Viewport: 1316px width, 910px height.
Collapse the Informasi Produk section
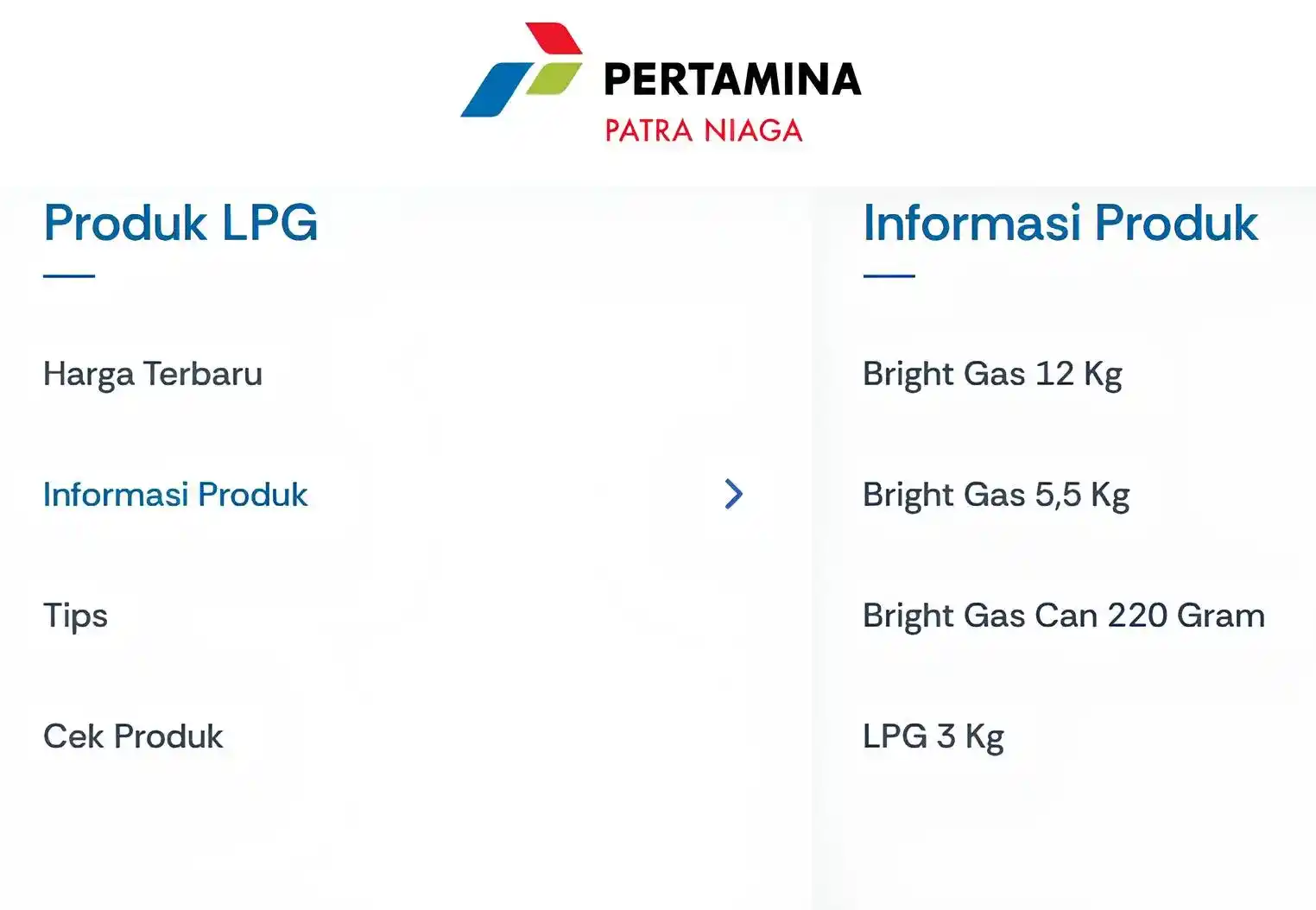coord(175,495)
